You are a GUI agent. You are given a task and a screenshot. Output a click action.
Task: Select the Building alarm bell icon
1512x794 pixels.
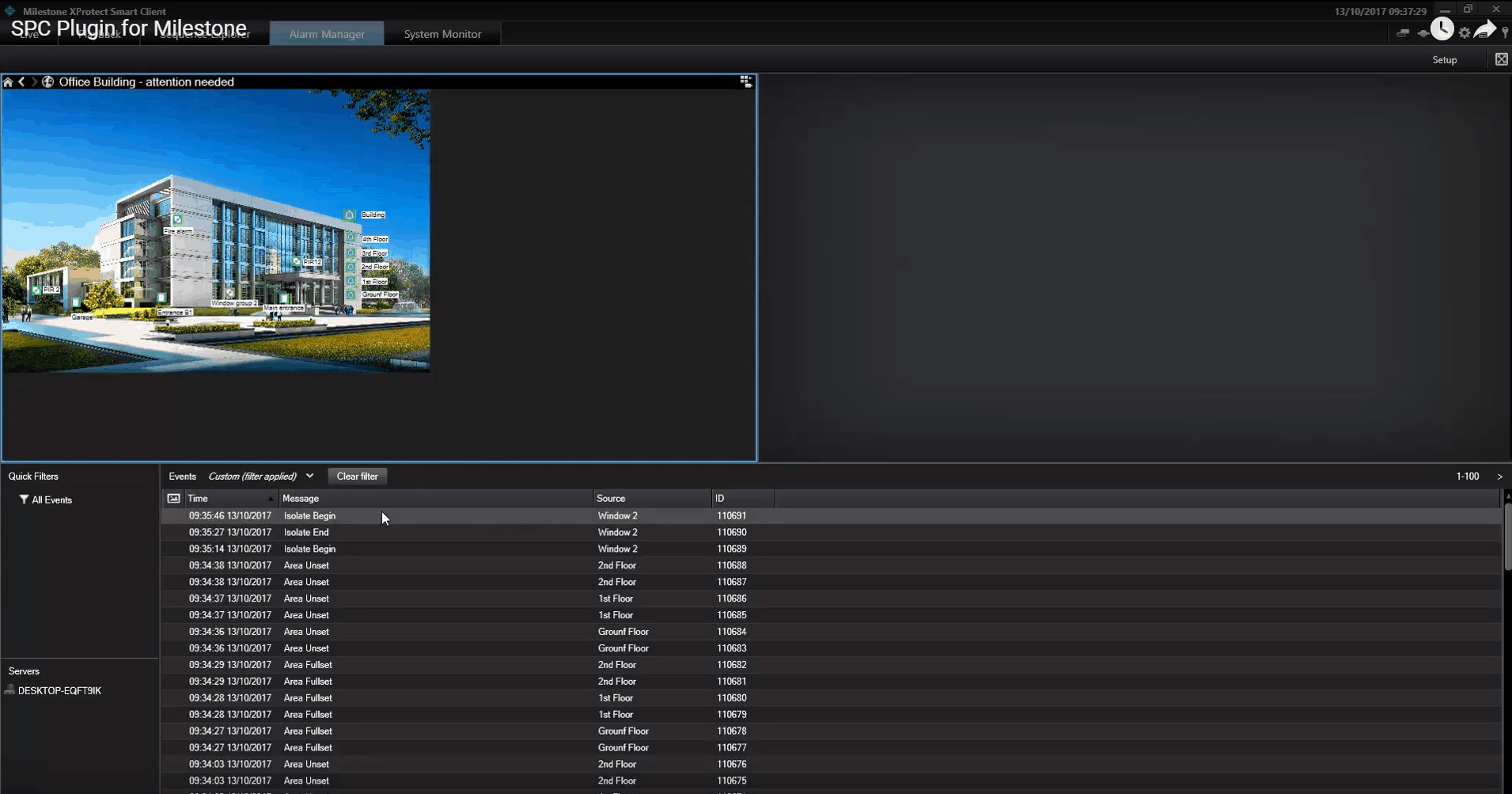[350, 215]
